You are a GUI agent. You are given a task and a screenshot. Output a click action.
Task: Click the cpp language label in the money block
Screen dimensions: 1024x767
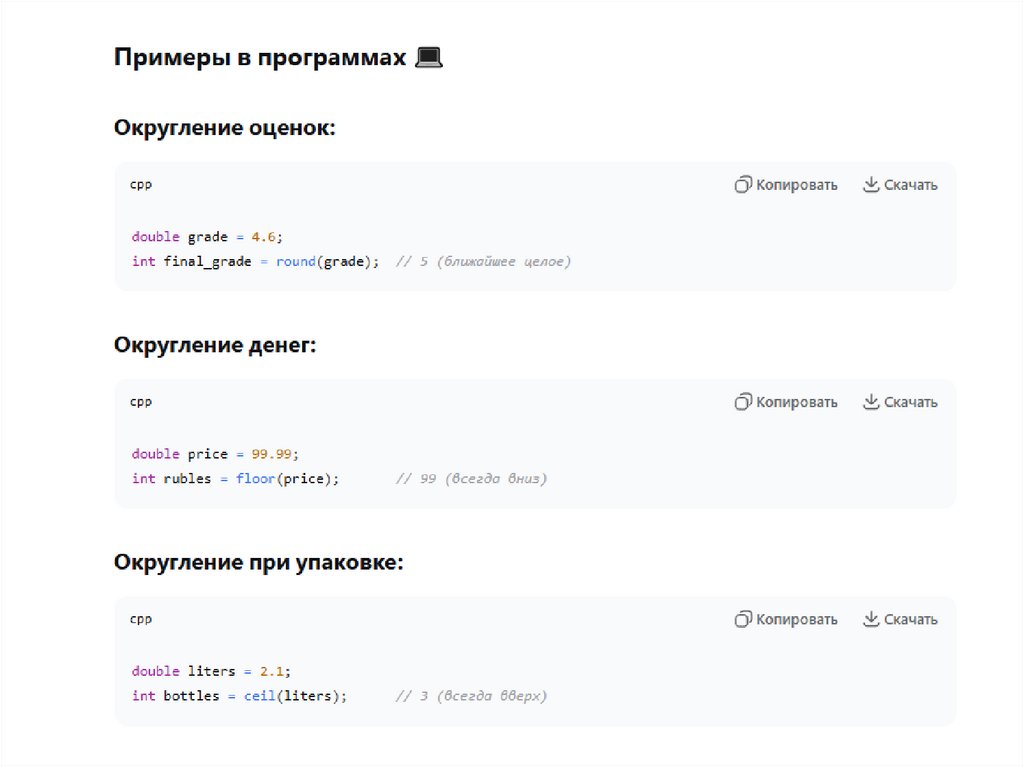(x=141, y=402)
